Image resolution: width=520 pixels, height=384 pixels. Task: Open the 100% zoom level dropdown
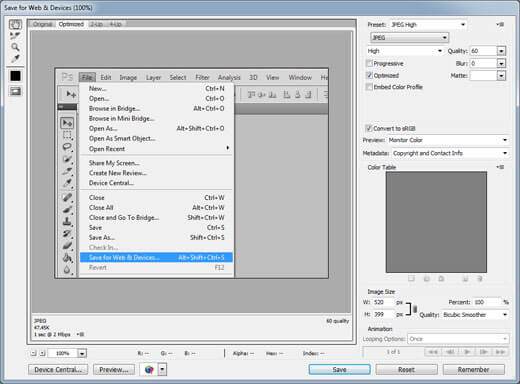tap(82, 353)
